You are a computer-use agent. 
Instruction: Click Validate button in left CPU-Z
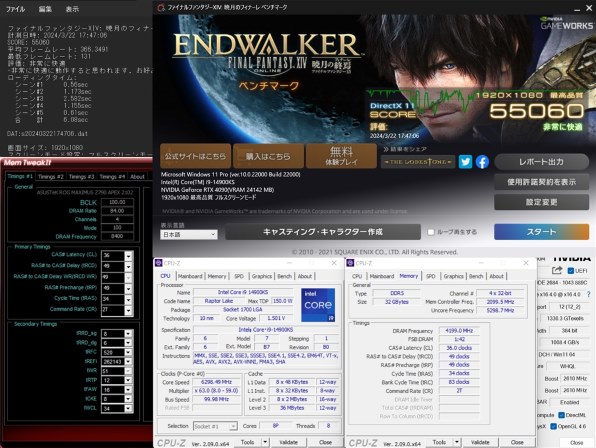288,442
